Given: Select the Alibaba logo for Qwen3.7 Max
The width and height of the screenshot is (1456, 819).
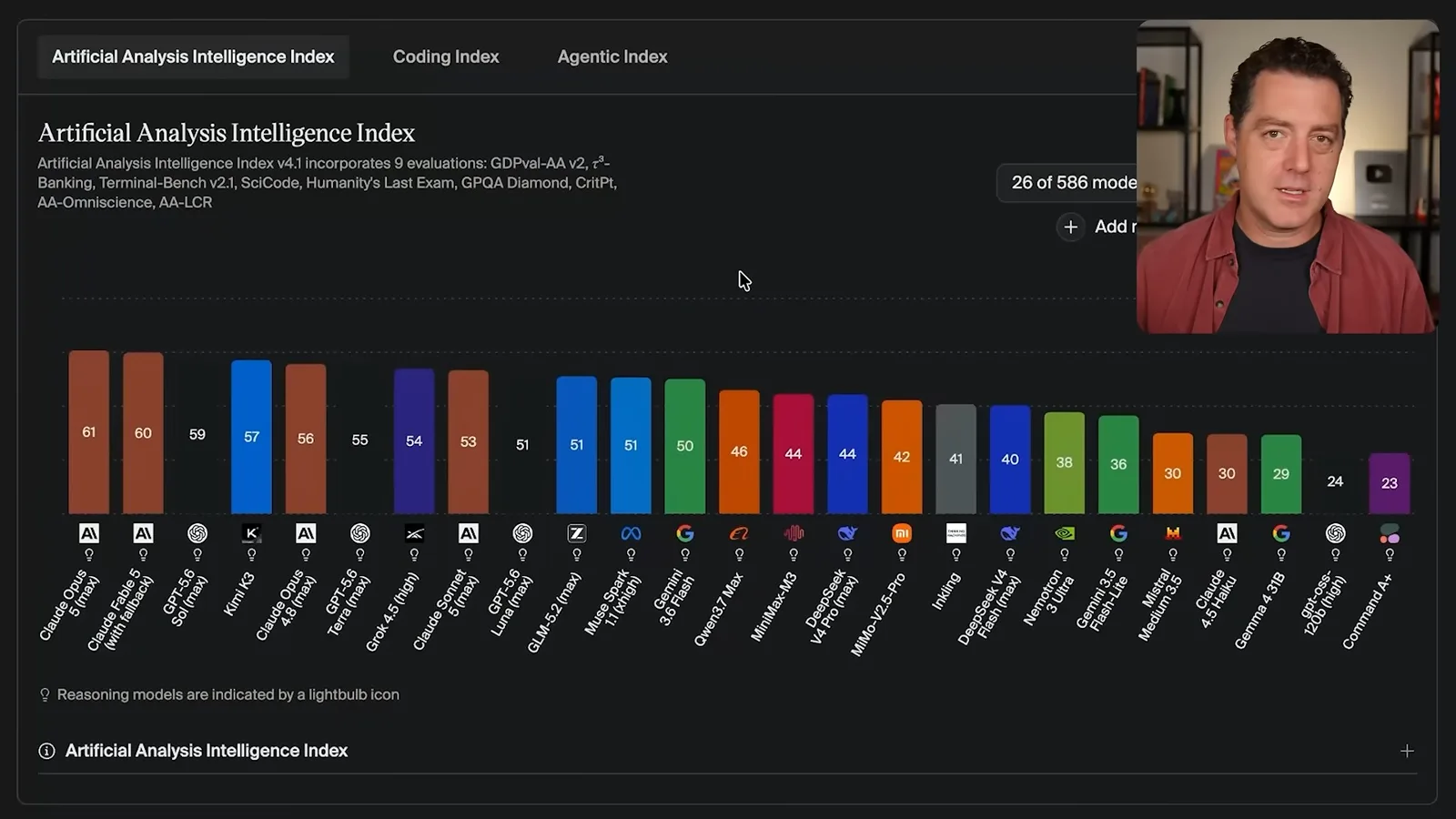Looking at the screenshot, I should (739, 533).
